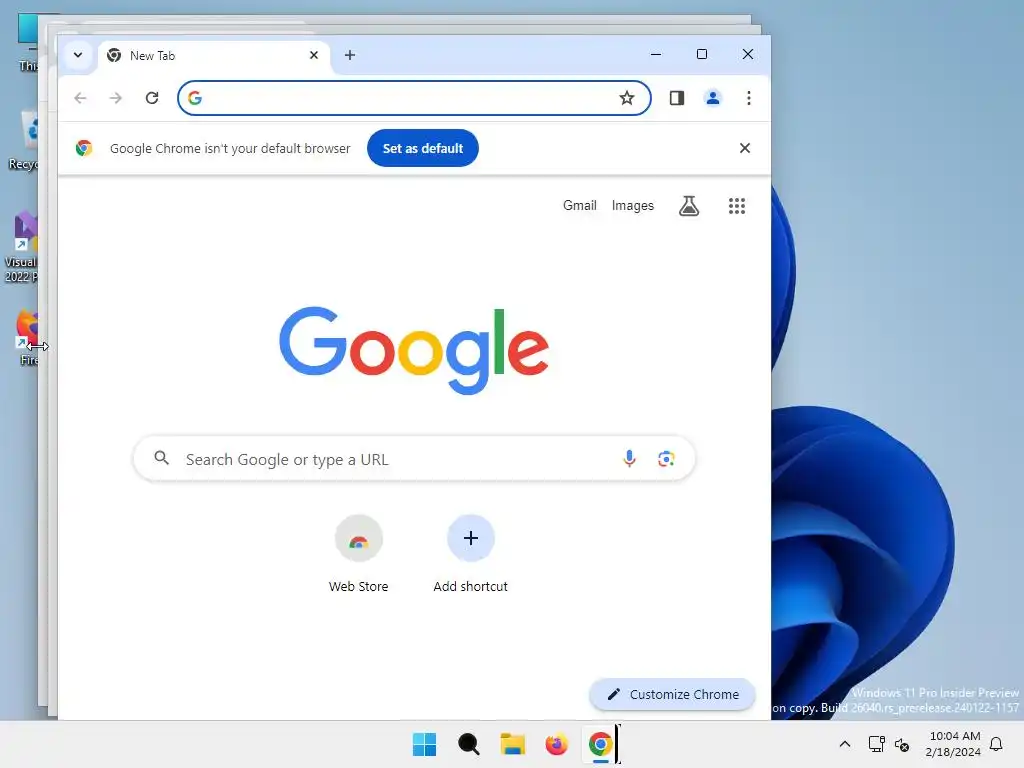Bookmark this tab with star icon
1024x768 pixels.
pos(627,98)
